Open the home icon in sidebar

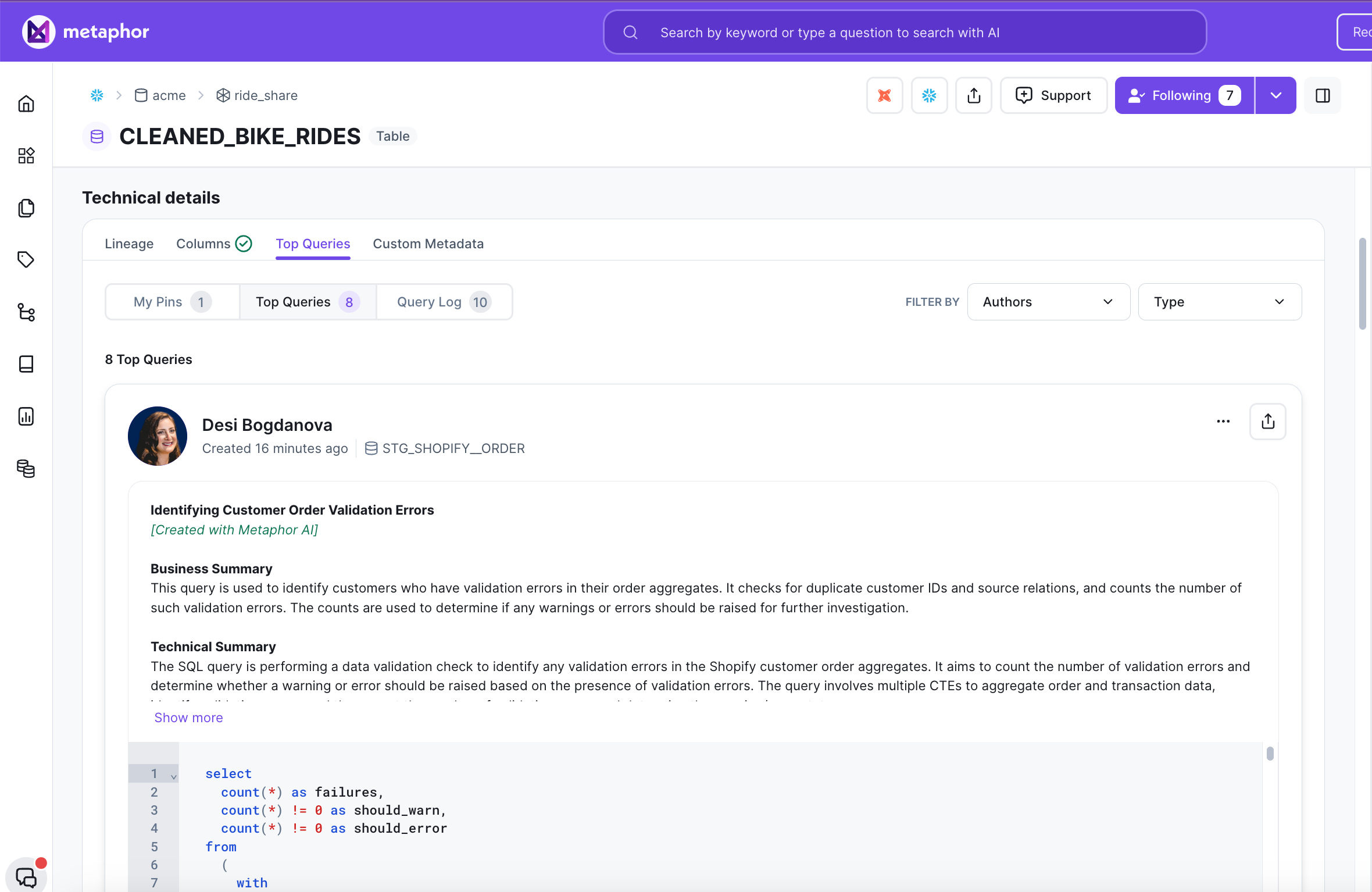pos(26,104)
